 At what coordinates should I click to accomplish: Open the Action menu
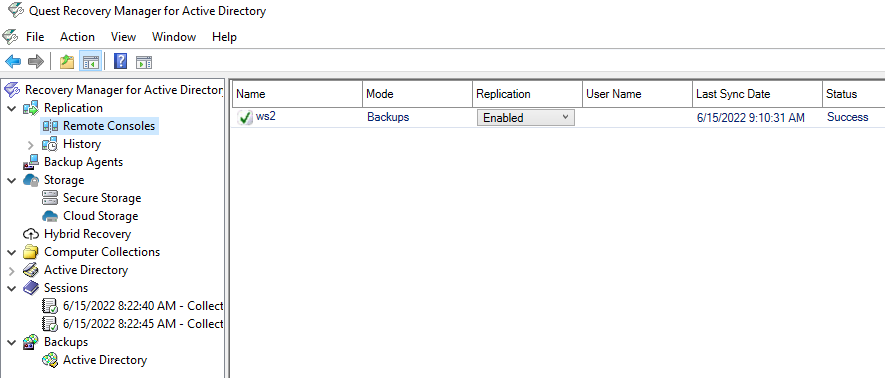coord(78,37)
